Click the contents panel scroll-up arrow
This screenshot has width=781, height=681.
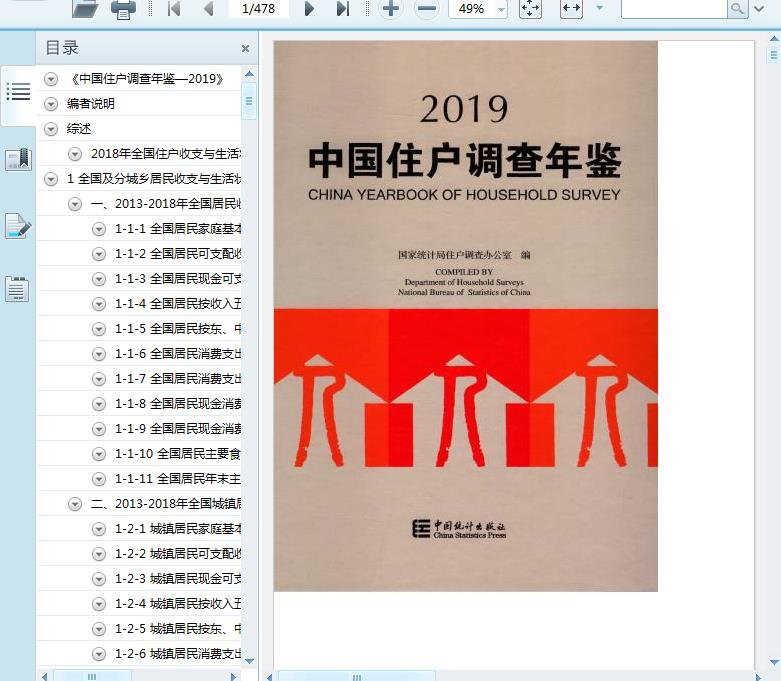pyautogui.click(x=250, y=74)
